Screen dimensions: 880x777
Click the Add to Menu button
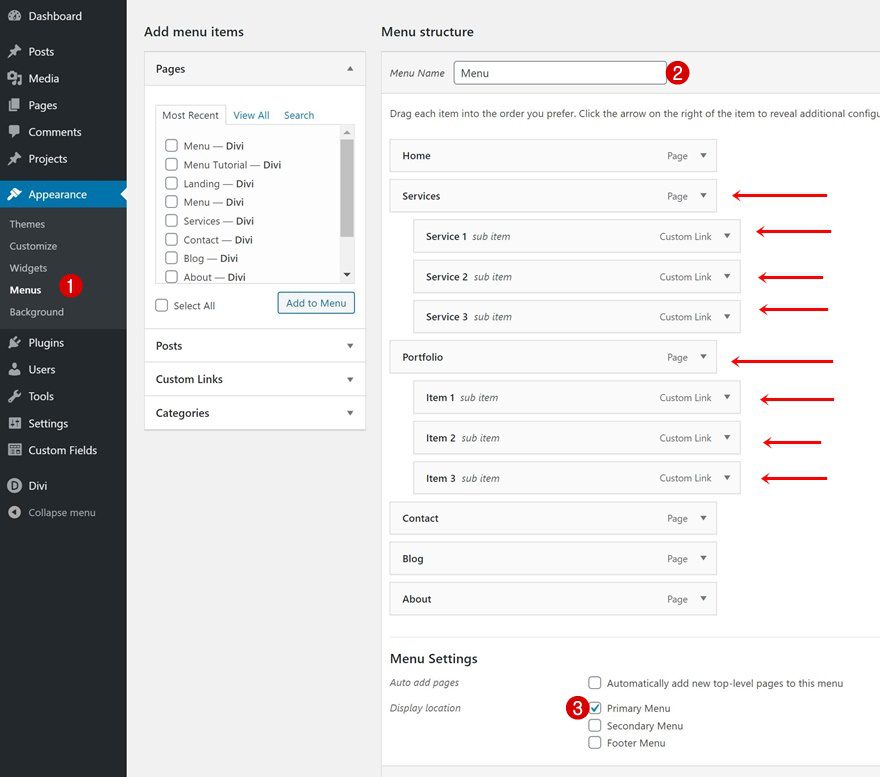coord(315,303)
